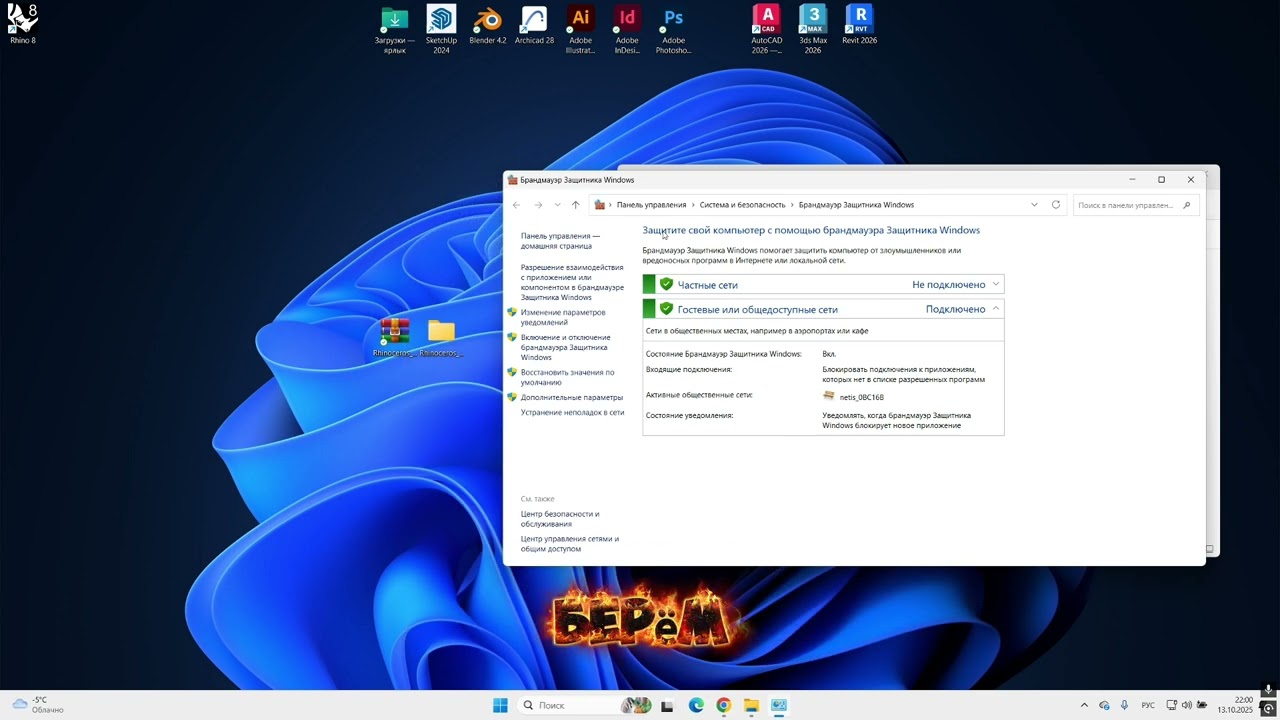The height and width of the screenshot is (720, 1280).
Task: Click the search magnifier icon in Control Panel
Action: tap(1187, 205)
